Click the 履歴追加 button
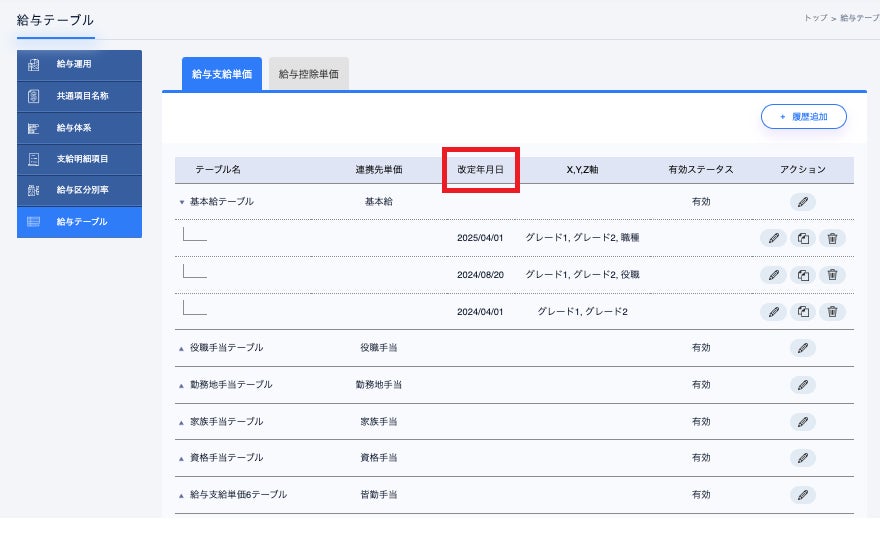 [803, 117]
